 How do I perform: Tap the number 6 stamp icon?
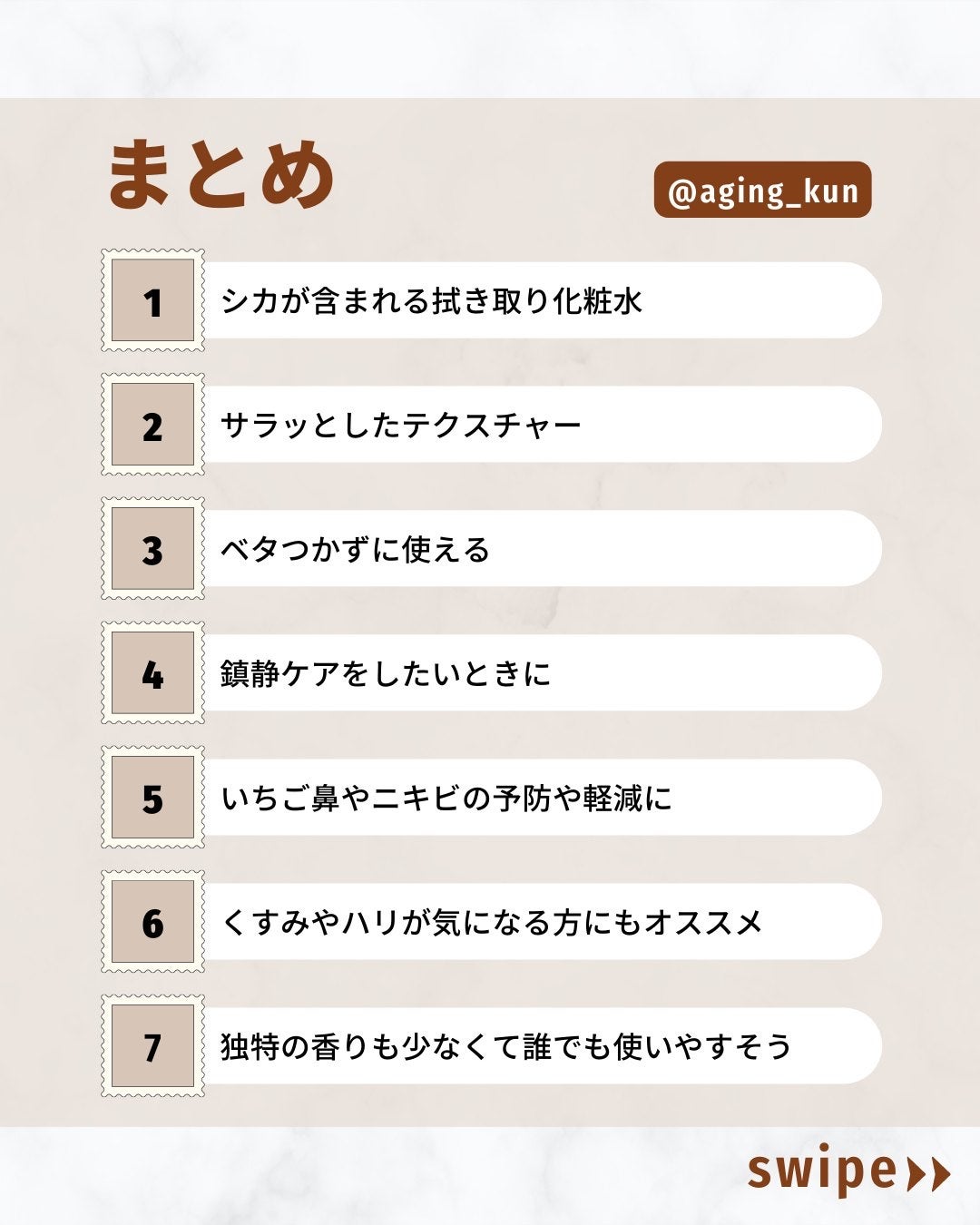point(152,922)
